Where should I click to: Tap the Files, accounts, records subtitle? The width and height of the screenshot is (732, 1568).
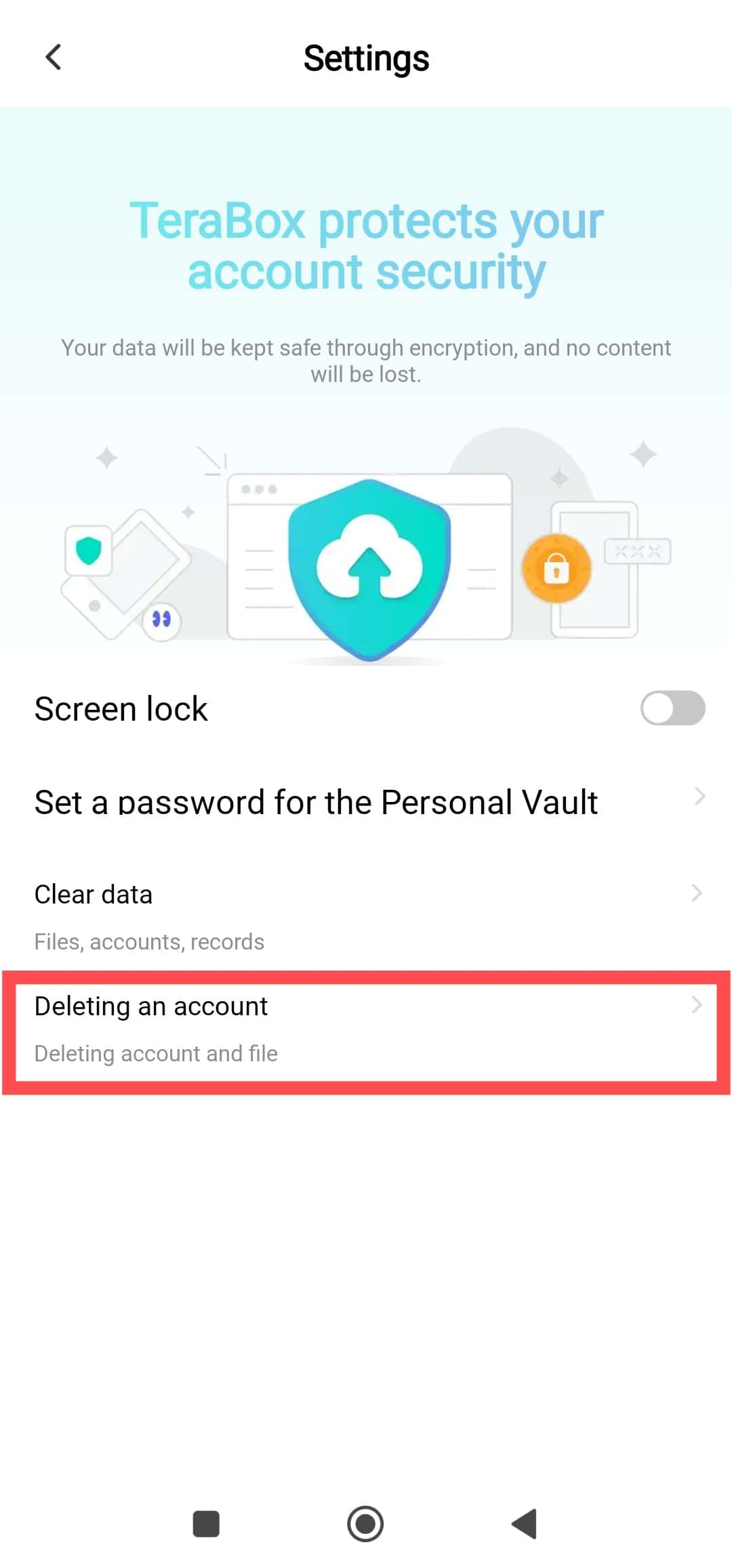point(149,941)
